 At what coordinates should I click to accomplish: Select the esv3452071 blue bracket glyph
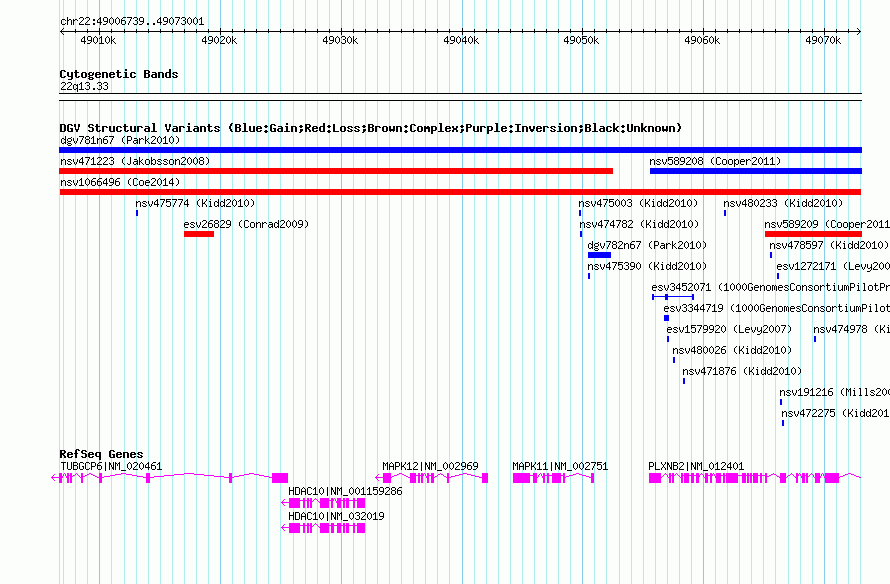click(x=673, y=297)
